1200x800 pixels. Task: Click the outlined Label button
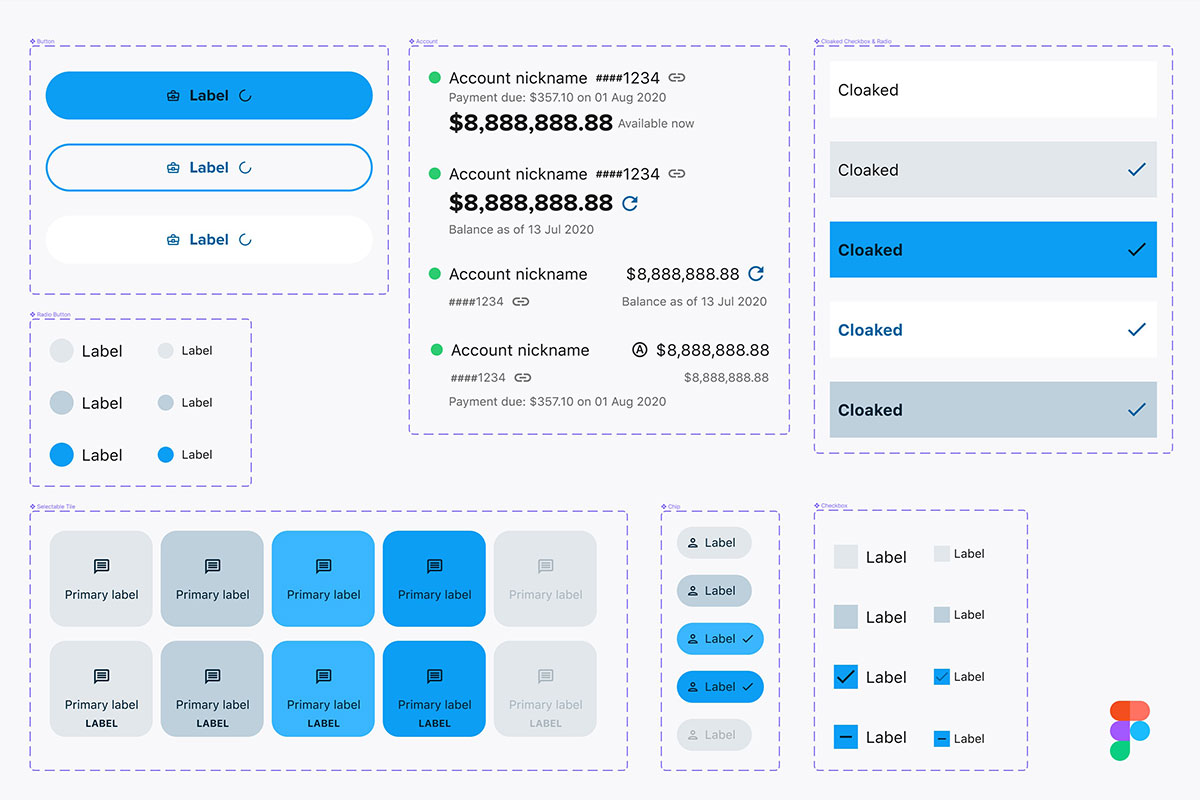[209, 168]
